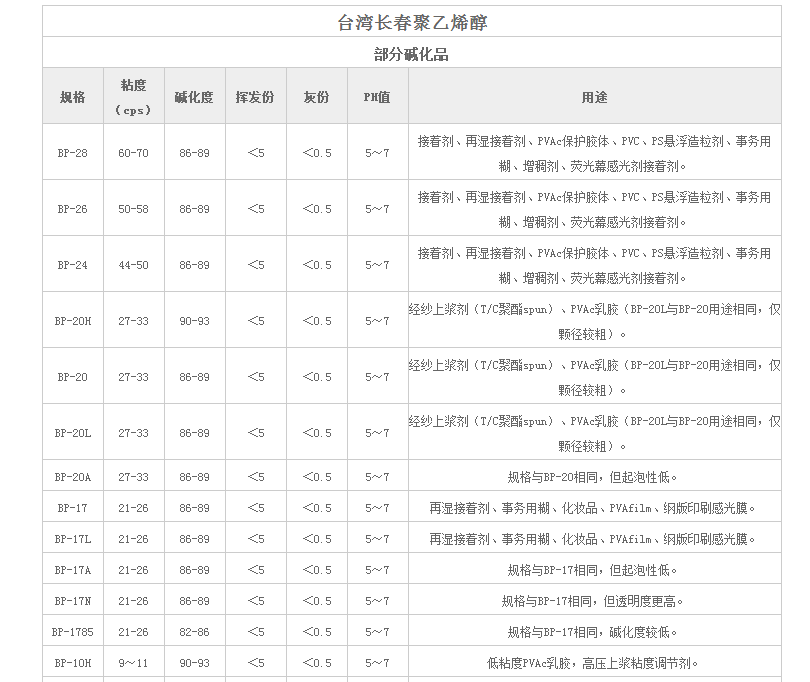Screen dimensions: 810x682
Task: Click the BP-20A usage text about 起泡性低
Action: pyautogui.click(x=593, y=477)
